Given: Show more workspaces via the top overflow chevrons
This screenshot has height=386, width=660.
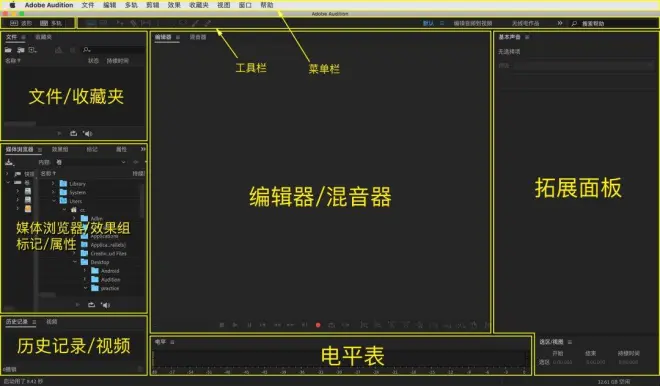Looking at the screenshot, I should pyautogui.click(x=560, y=23).
